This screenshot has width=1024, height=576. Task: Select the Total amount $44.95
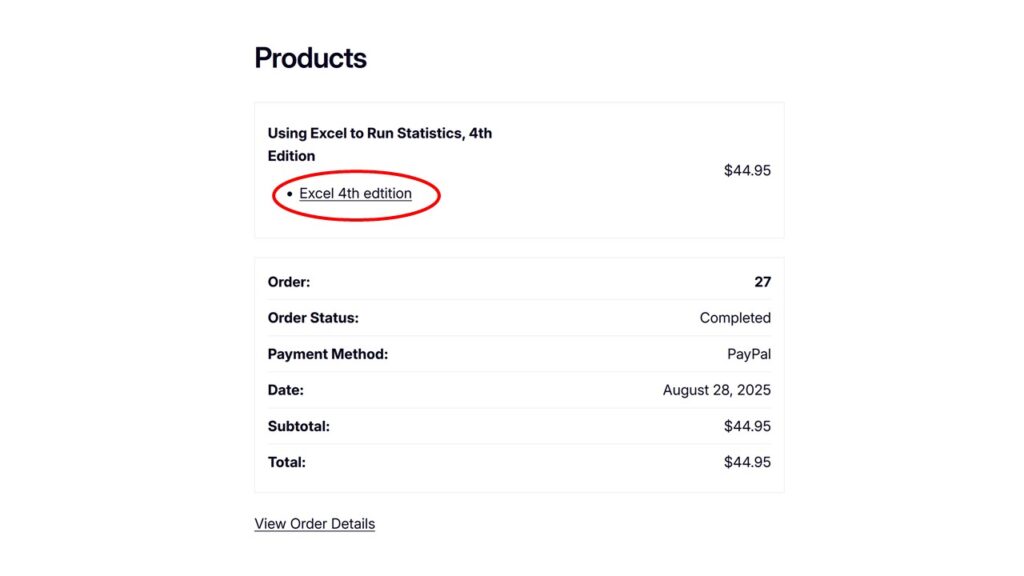coord(747,462)
